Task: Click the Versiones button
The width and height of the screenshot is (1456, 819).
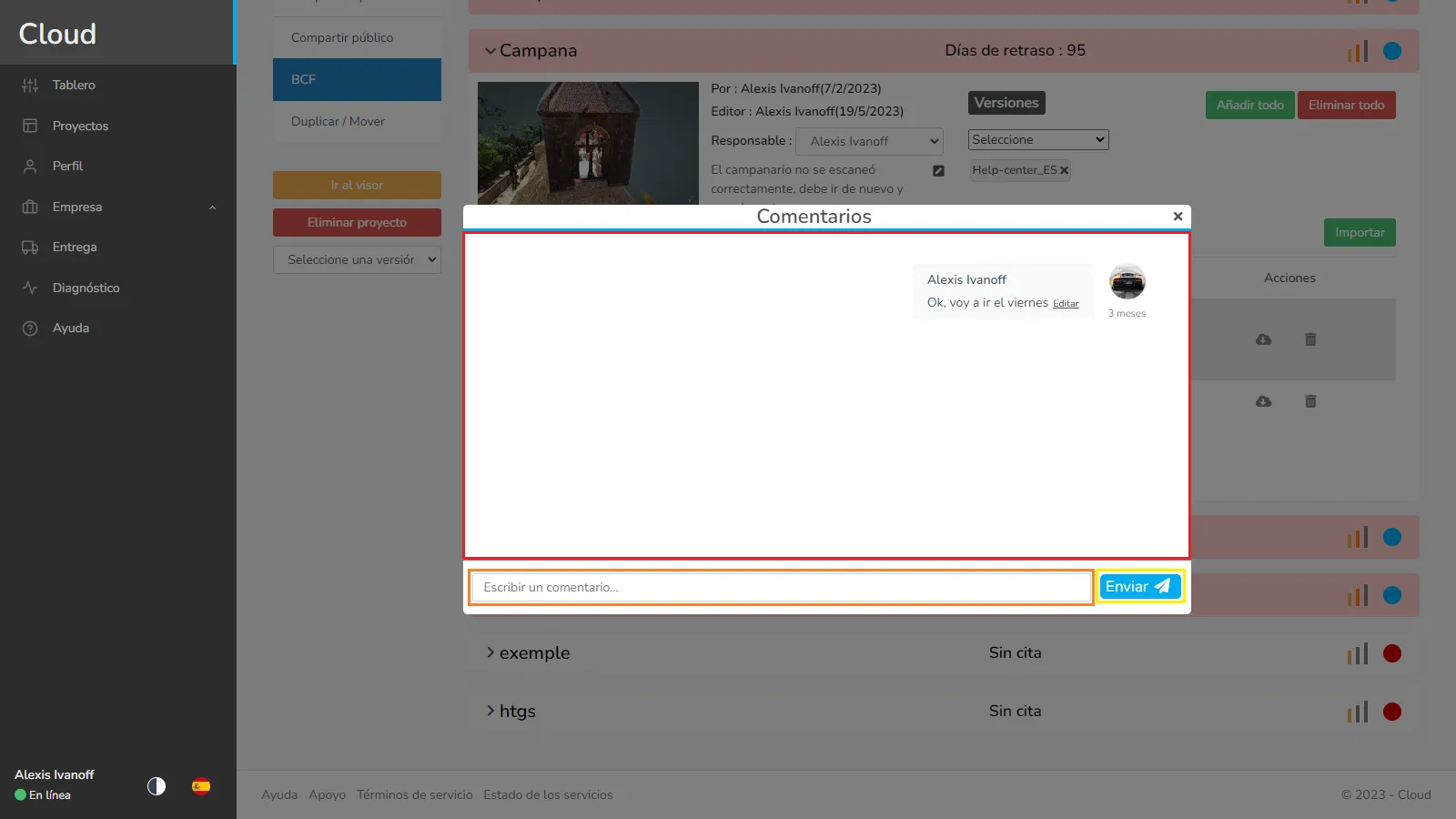Action: (x=1006, y=103)
